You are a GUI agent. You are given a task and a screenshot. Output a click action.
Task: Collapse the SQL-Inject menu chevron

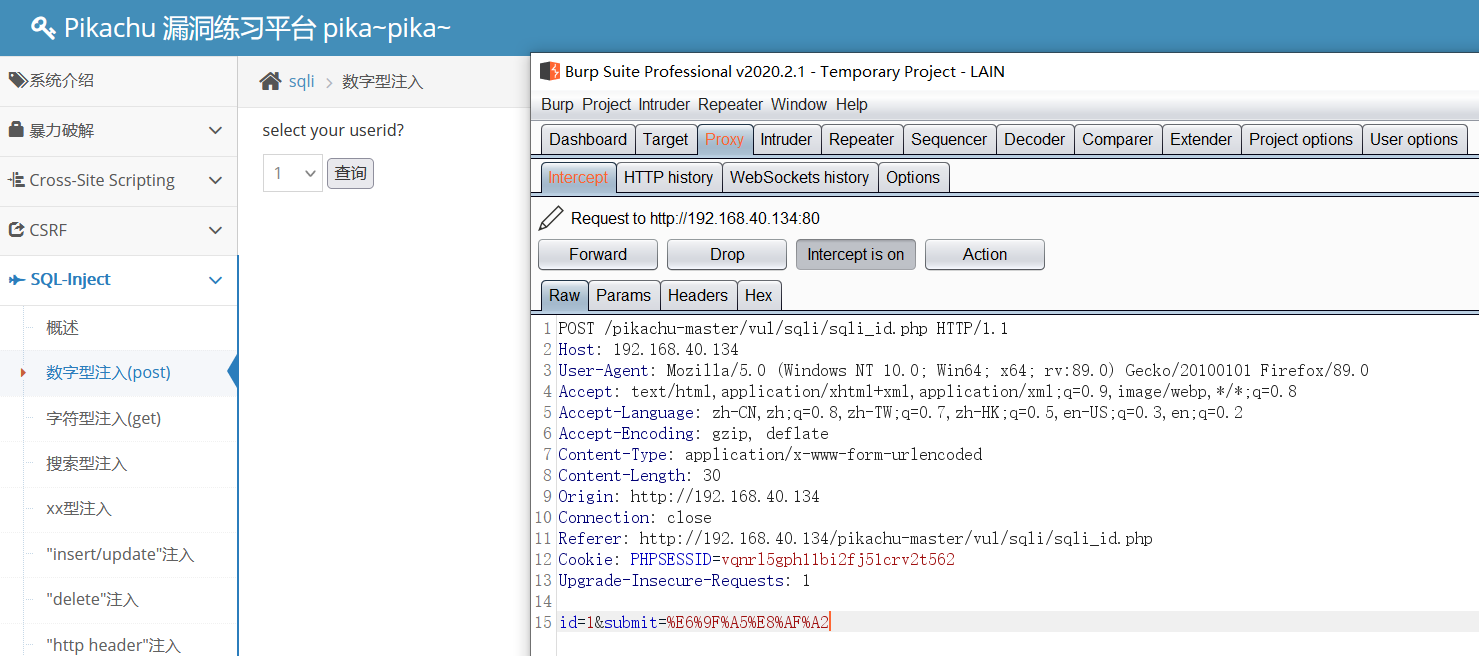[x=215, y=280]
